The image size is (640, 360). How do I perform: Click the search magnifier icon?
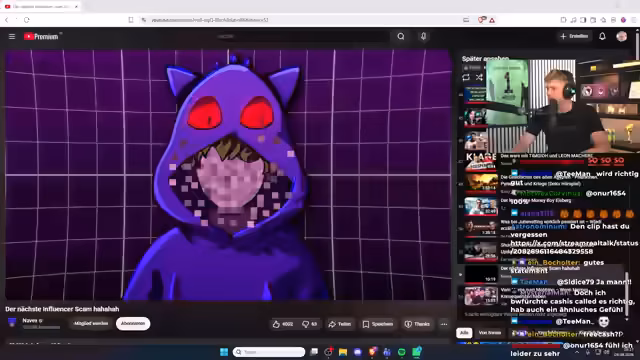click(x=401, y=36)
